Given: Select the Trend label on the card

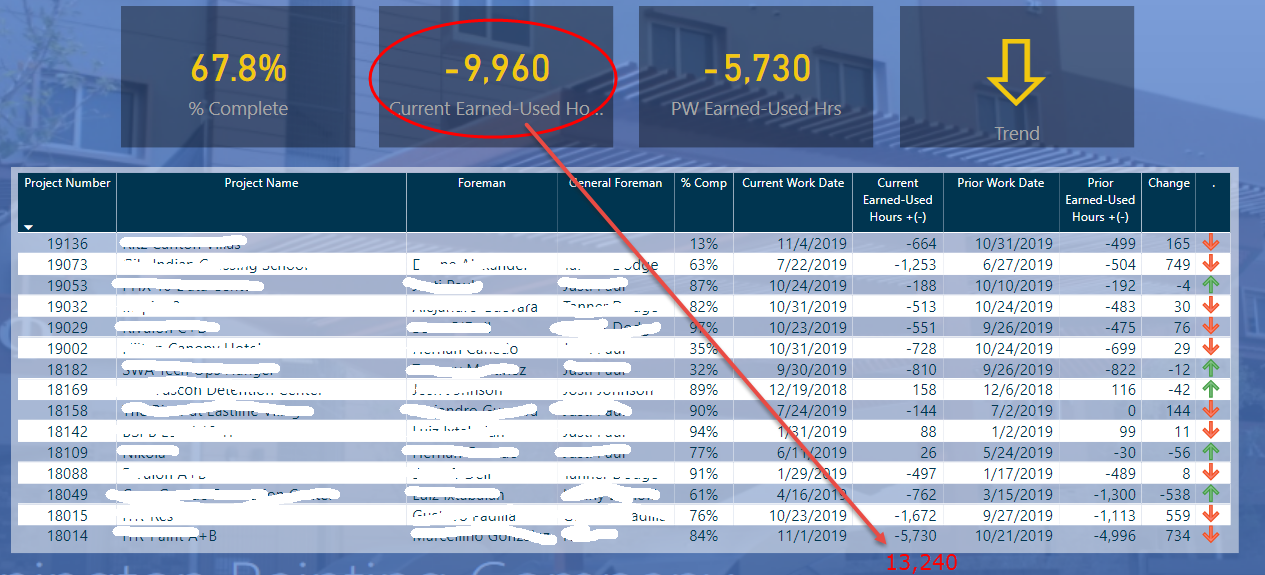Looking at the screenshot, I should (1017, 133).
